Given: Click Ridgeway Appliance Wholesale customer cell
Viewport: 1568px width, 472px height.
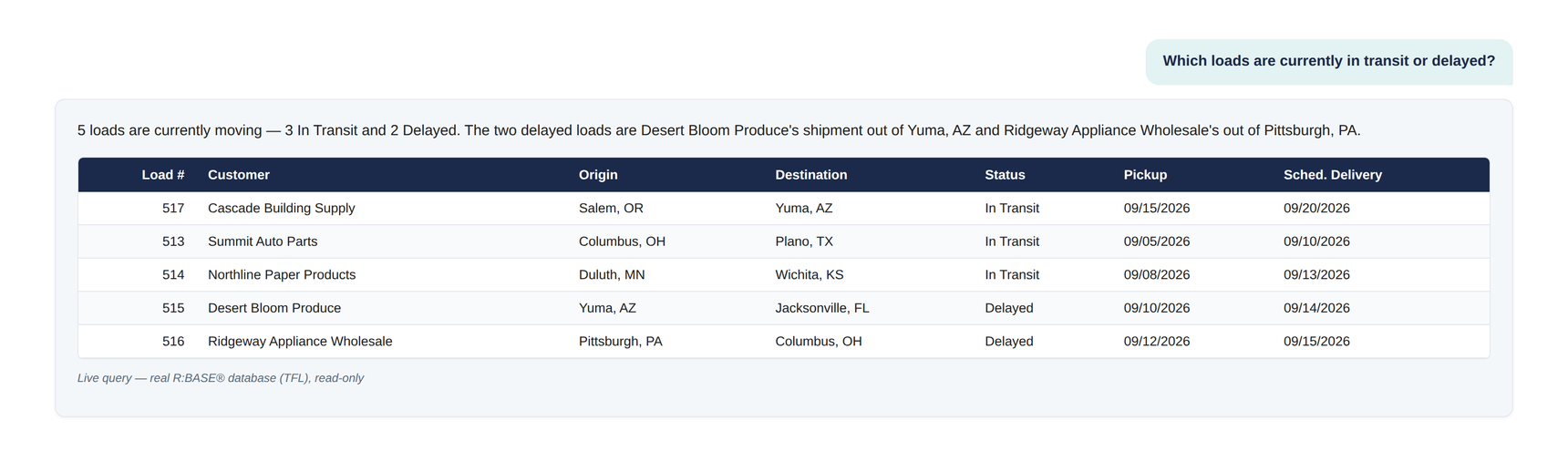Looking at the screenshot, I should pyautogui.click(x=300, y=342).
